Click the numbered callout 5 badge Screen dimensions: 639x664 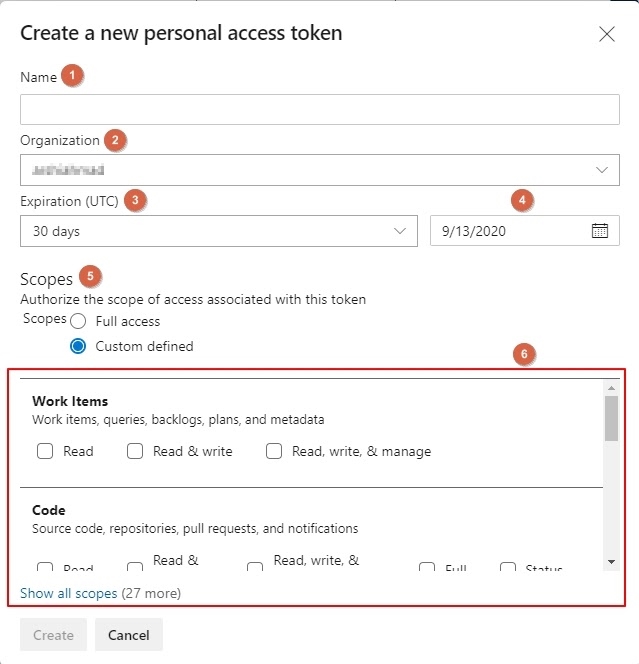[91, 276]
